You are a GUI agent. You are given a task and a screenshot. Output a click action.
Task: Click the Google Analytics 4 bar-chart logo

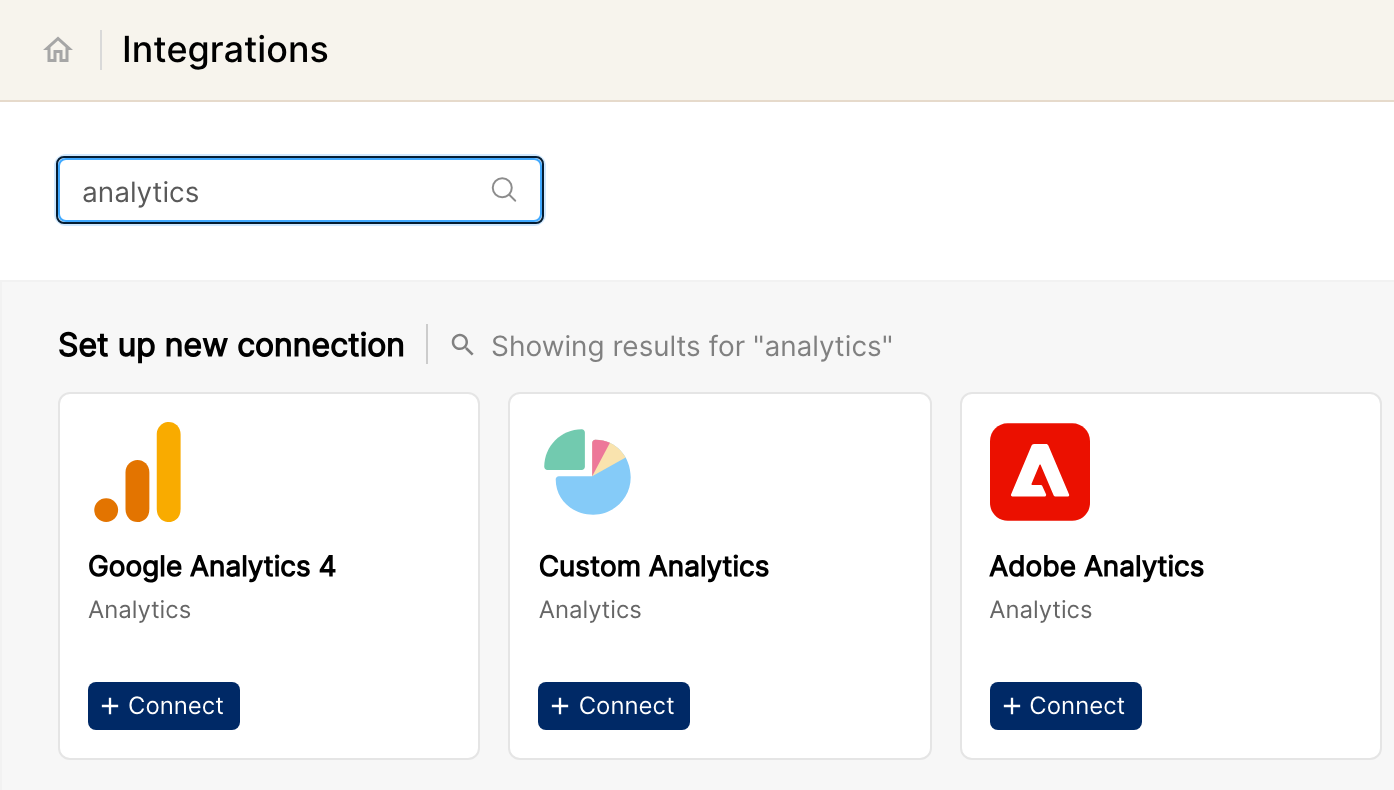(138, 472)
